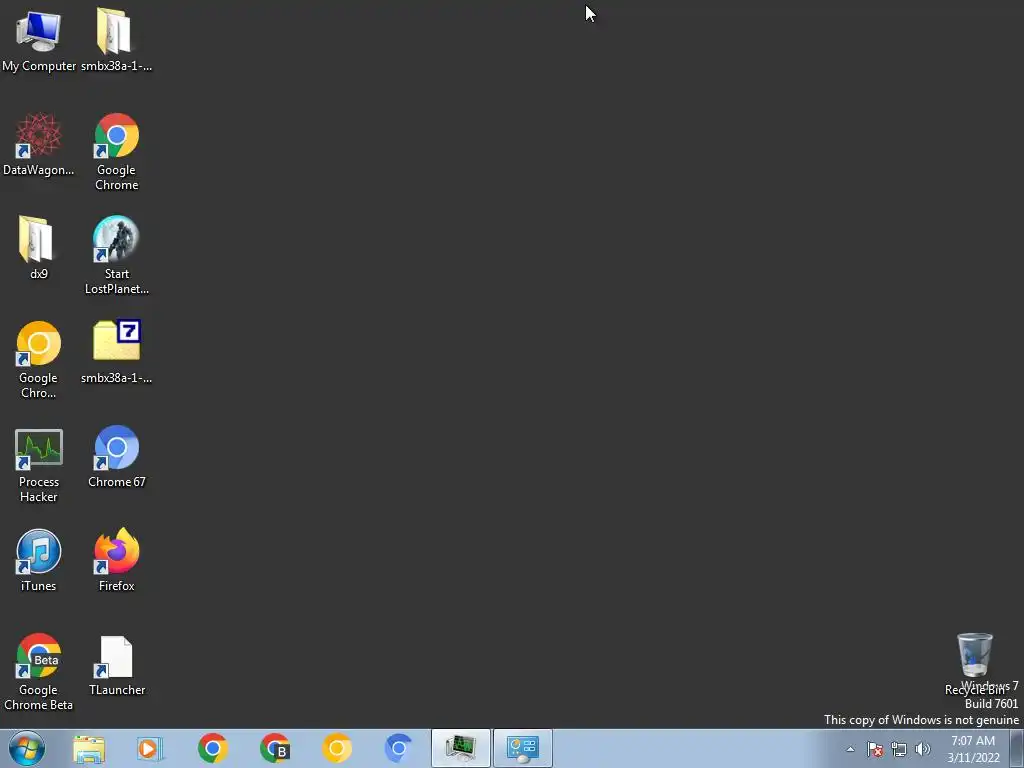Open yellow Chrome Canary taskbar icon
Image resolution: width=1024 pixels, height=768 pixels.
coord(336,749)
